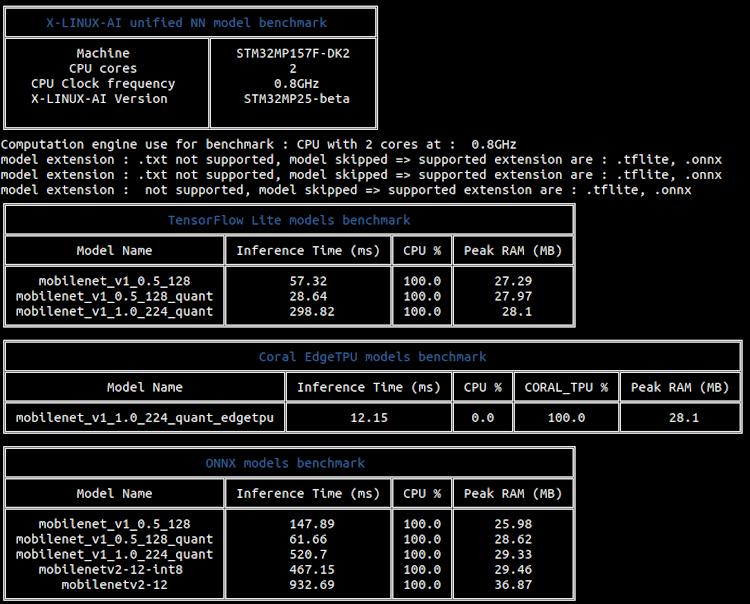Click the 'Coral EdgeTPU models benchmark' heading
The height and width of the screenshot is (604, 750).
pyautogui.click(x=373, y=357)
